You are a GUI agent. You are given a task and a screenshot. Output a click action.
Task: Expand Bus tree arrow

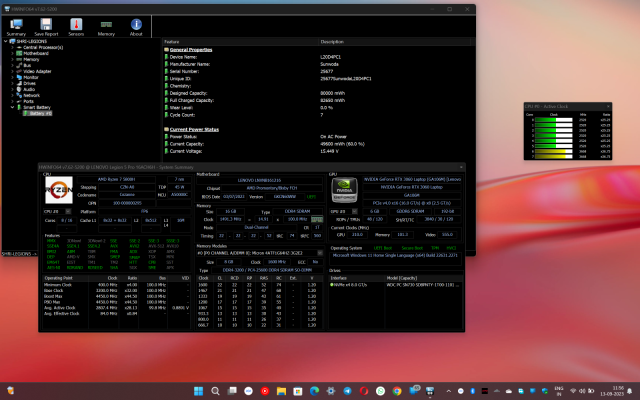12,65
